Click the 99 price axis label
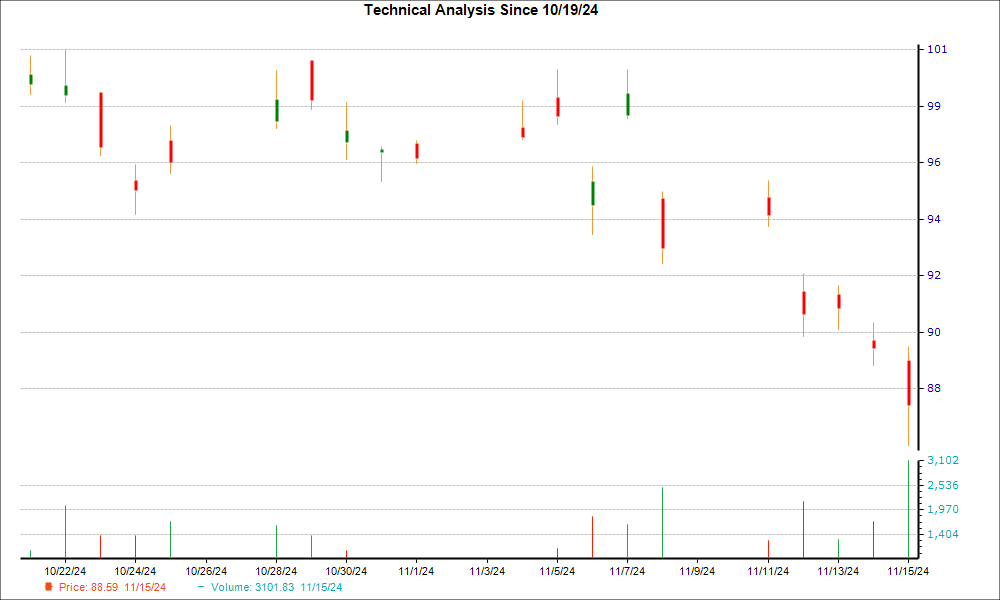This screenshot has height=600, width=1000. pos(934,106)
